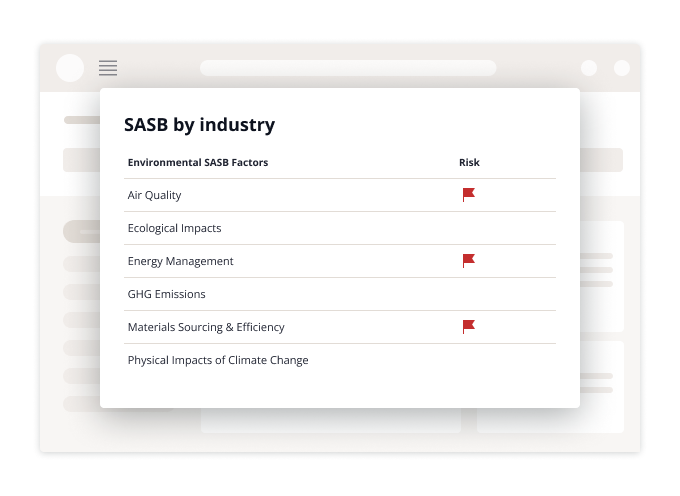
Task: Select the Ecological Impacts row label
Action: 174,228
